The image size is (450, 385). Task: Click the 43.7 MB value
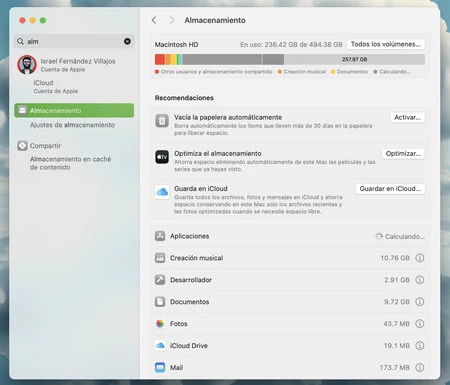click(x=396, y=324)
